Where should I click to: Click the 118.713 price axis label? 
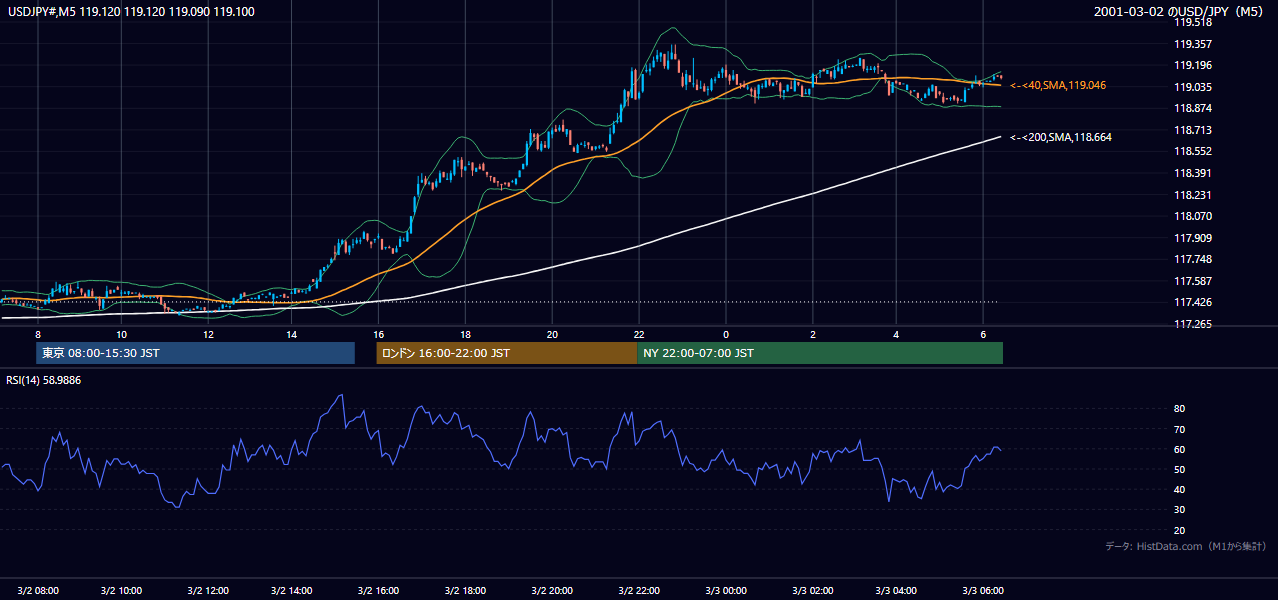[1193, 130]
